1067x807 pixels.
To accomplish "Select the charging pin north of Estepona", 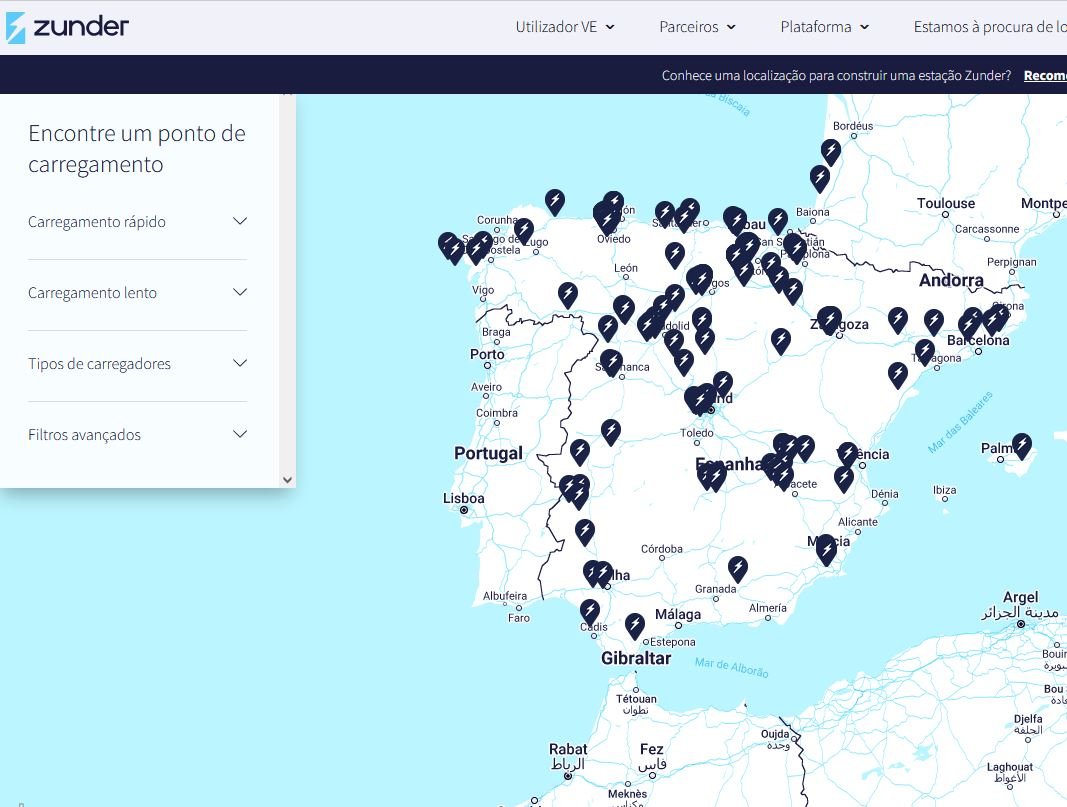I will (x=635, y=625).
